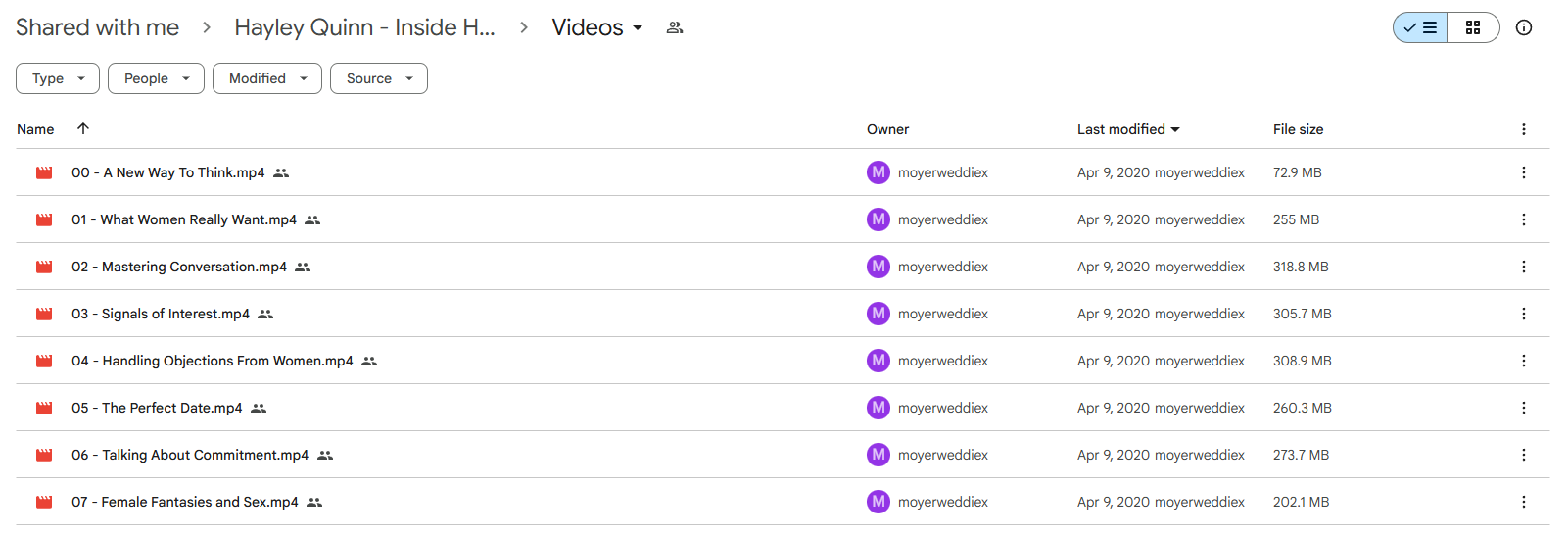
Task: Open more actions for 03 - Signals of Interest.mp4
Action: click(x=1523, y=314)
